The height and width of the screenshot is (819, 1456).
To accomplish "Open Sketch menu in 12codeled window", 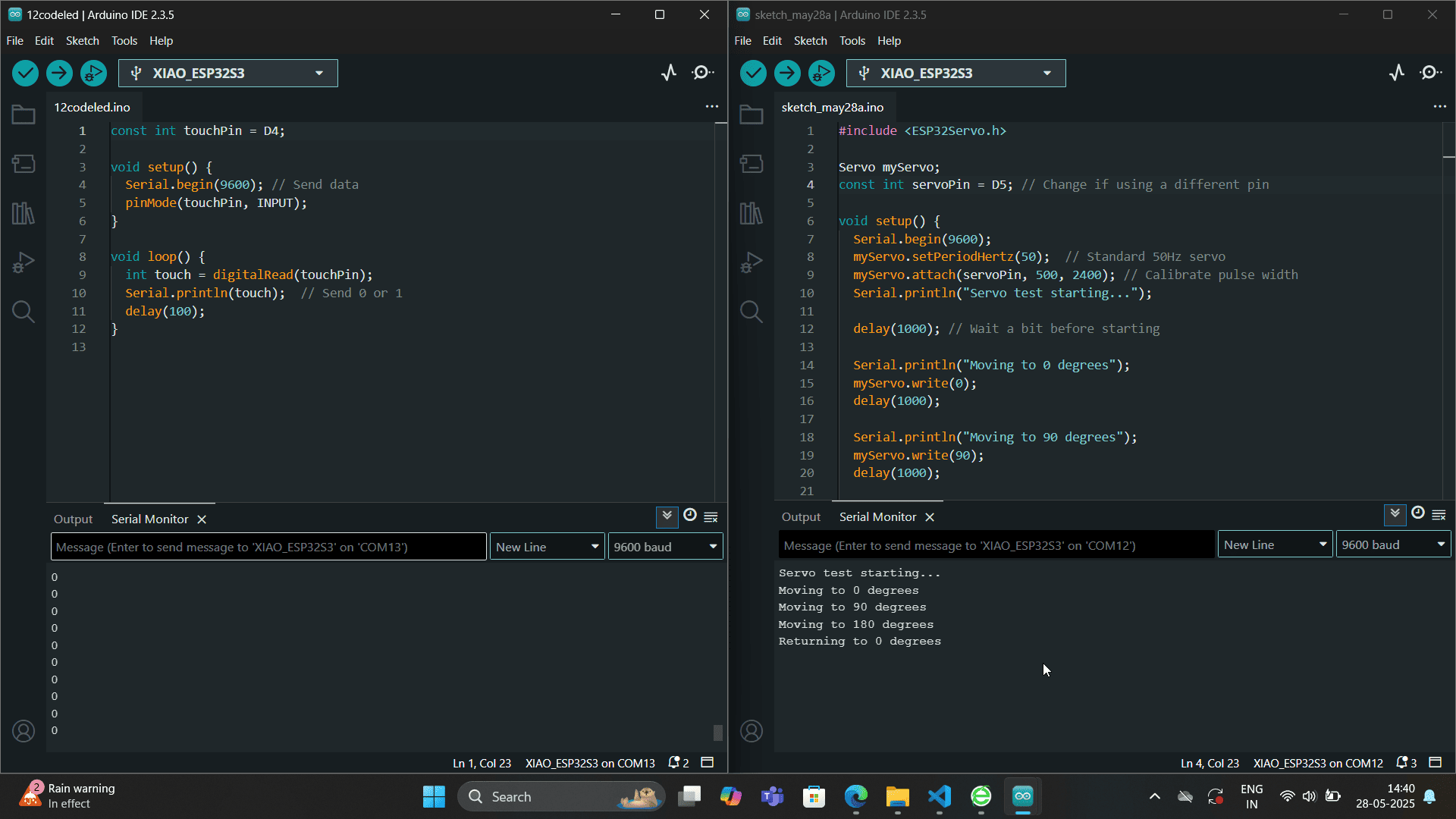I will click(x=82, y=41).
